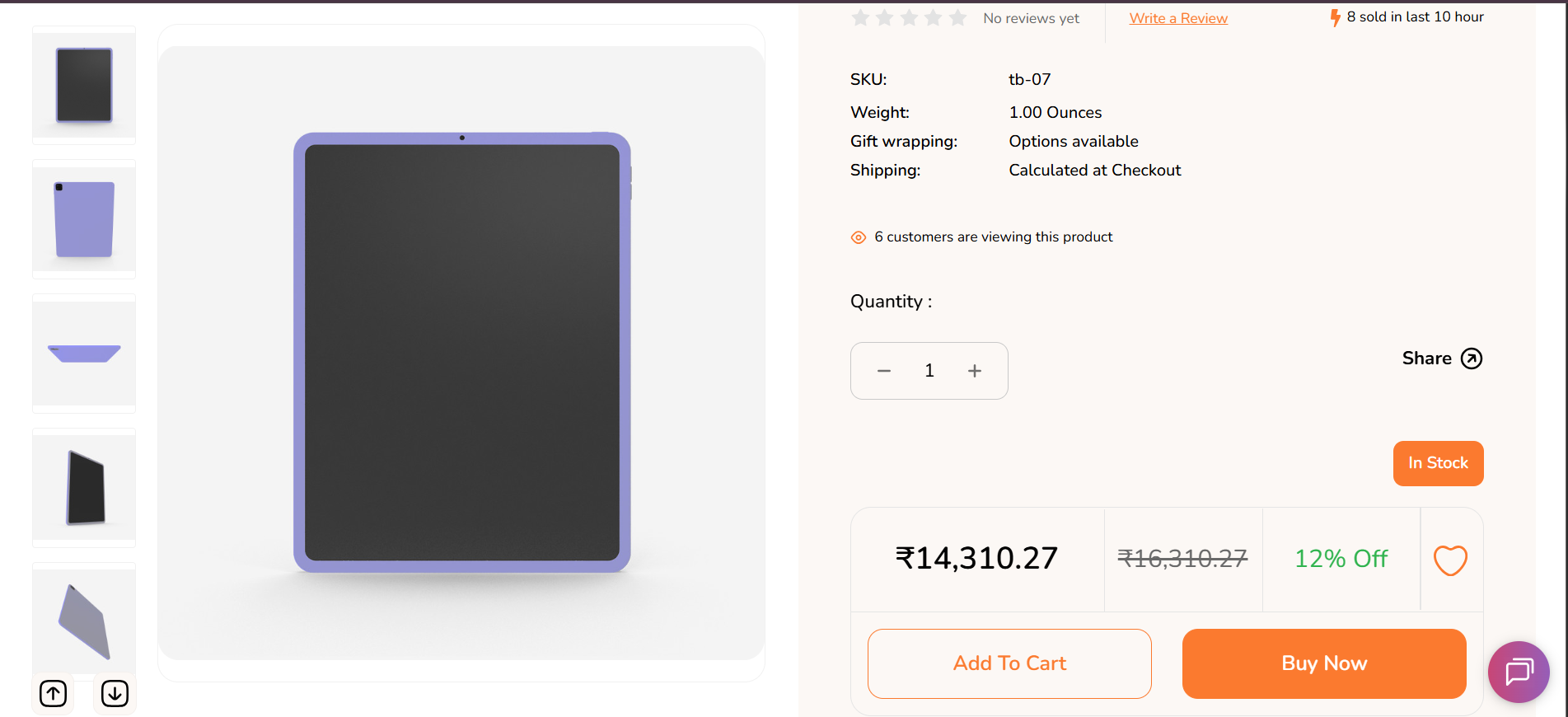Click the Buy Now button

point(1324,663)
